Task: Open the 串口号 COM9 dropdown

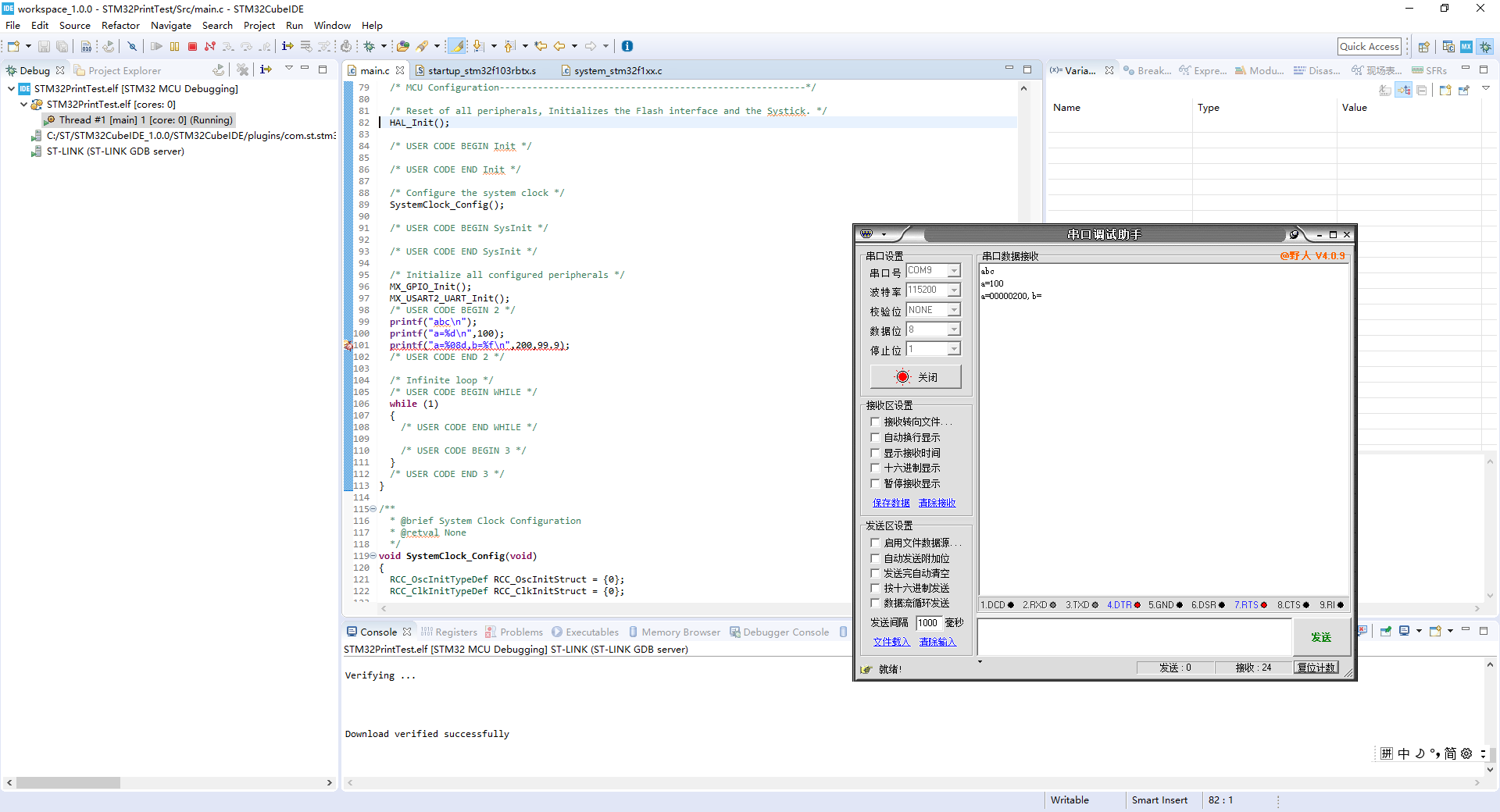Action: [x=954, y=271]
